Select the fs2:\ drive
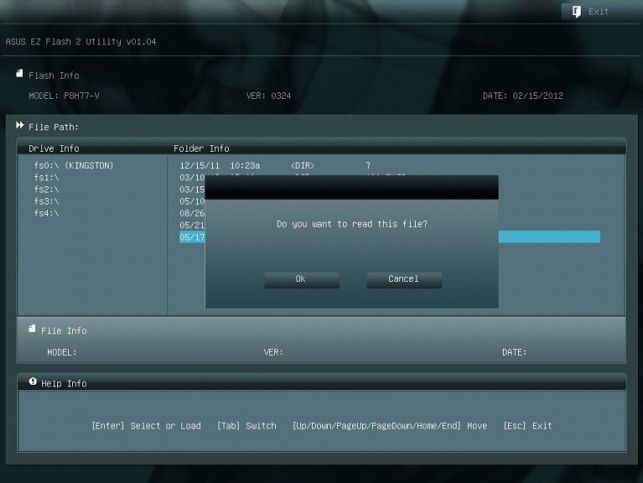 click(46, 189)
